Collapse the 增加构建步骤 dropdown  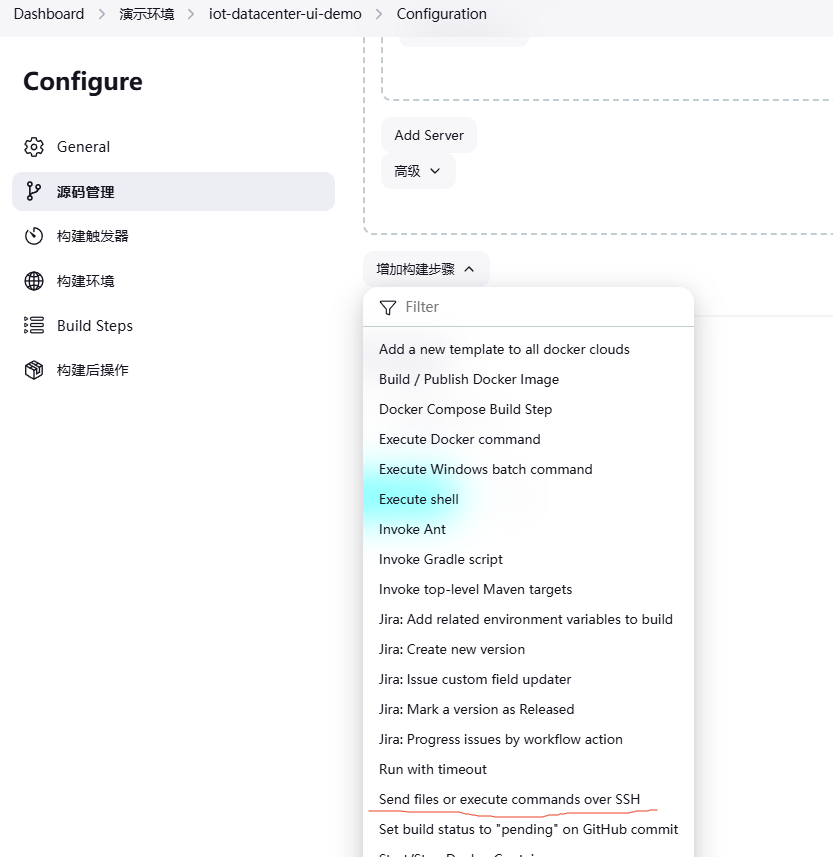426,269
